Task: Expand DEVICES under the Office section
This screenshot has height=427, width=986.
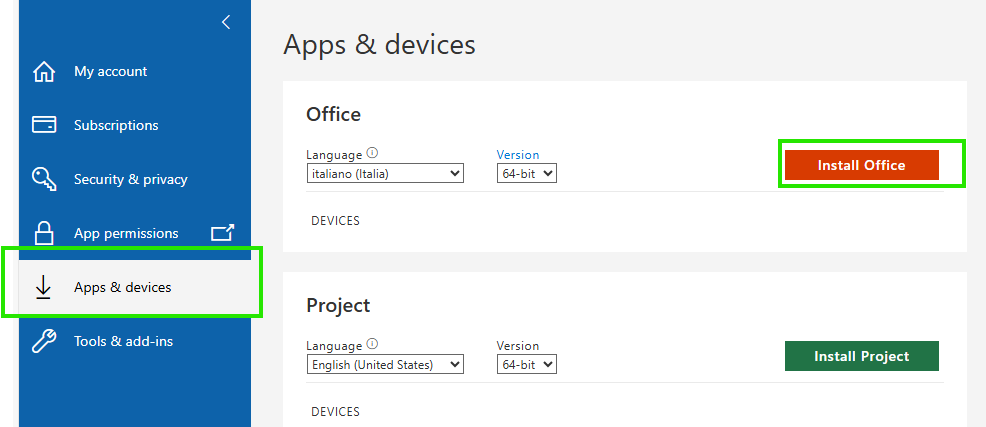Action: [x=335, y=221]
